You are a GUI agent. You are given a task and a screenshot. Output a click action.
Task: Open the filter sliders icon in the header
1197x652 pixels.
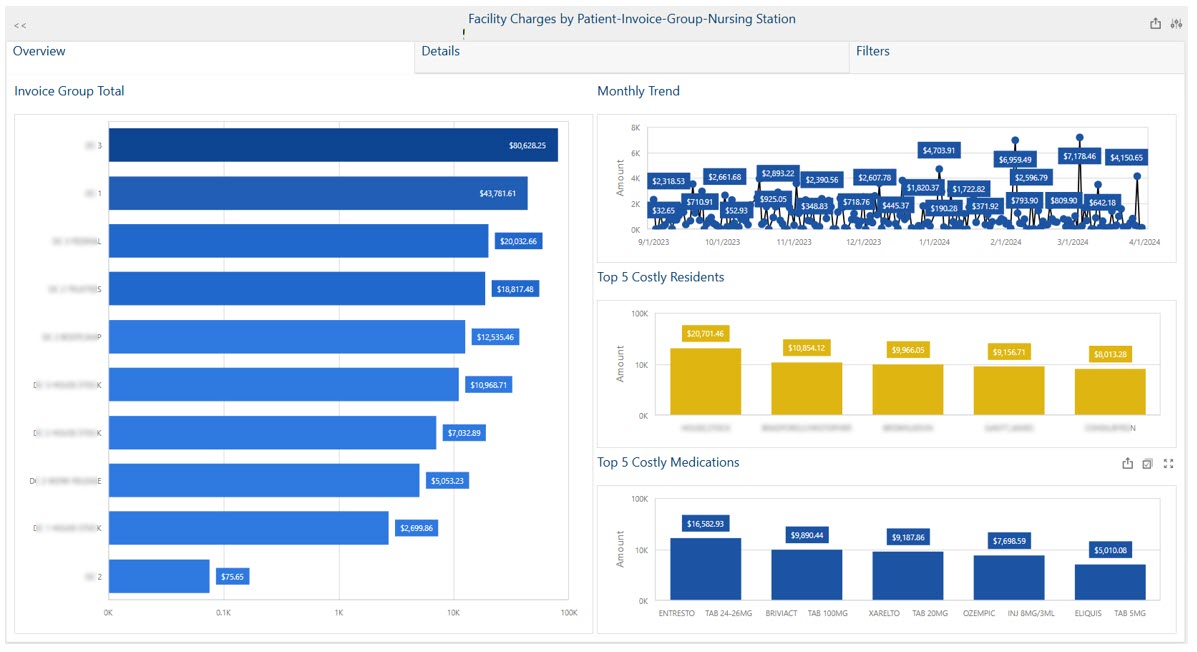[x=1175, y=23]
